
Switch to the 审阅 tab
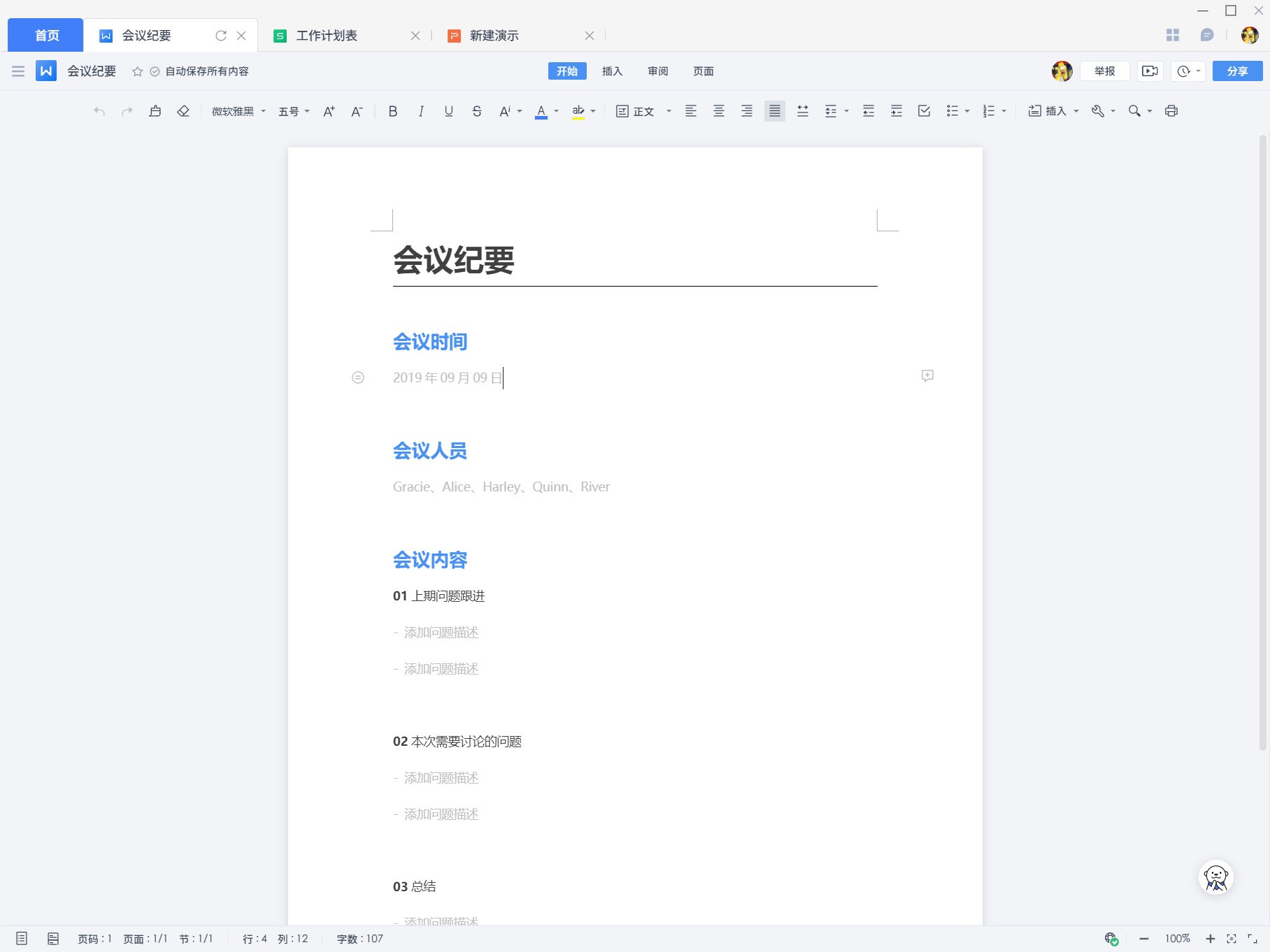tap(658, 71)
